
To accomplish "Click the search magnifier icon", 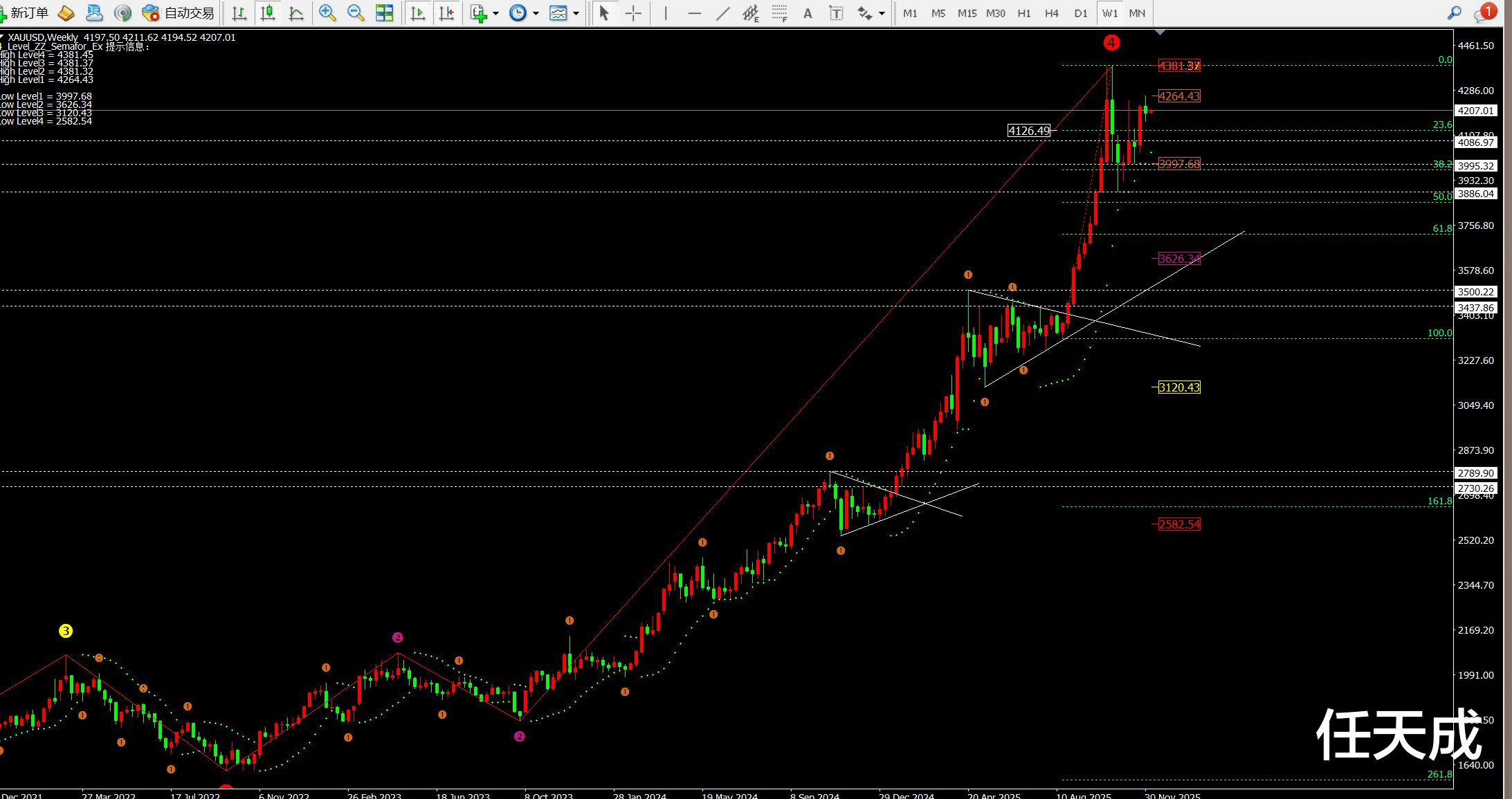I will [1454, 13].
